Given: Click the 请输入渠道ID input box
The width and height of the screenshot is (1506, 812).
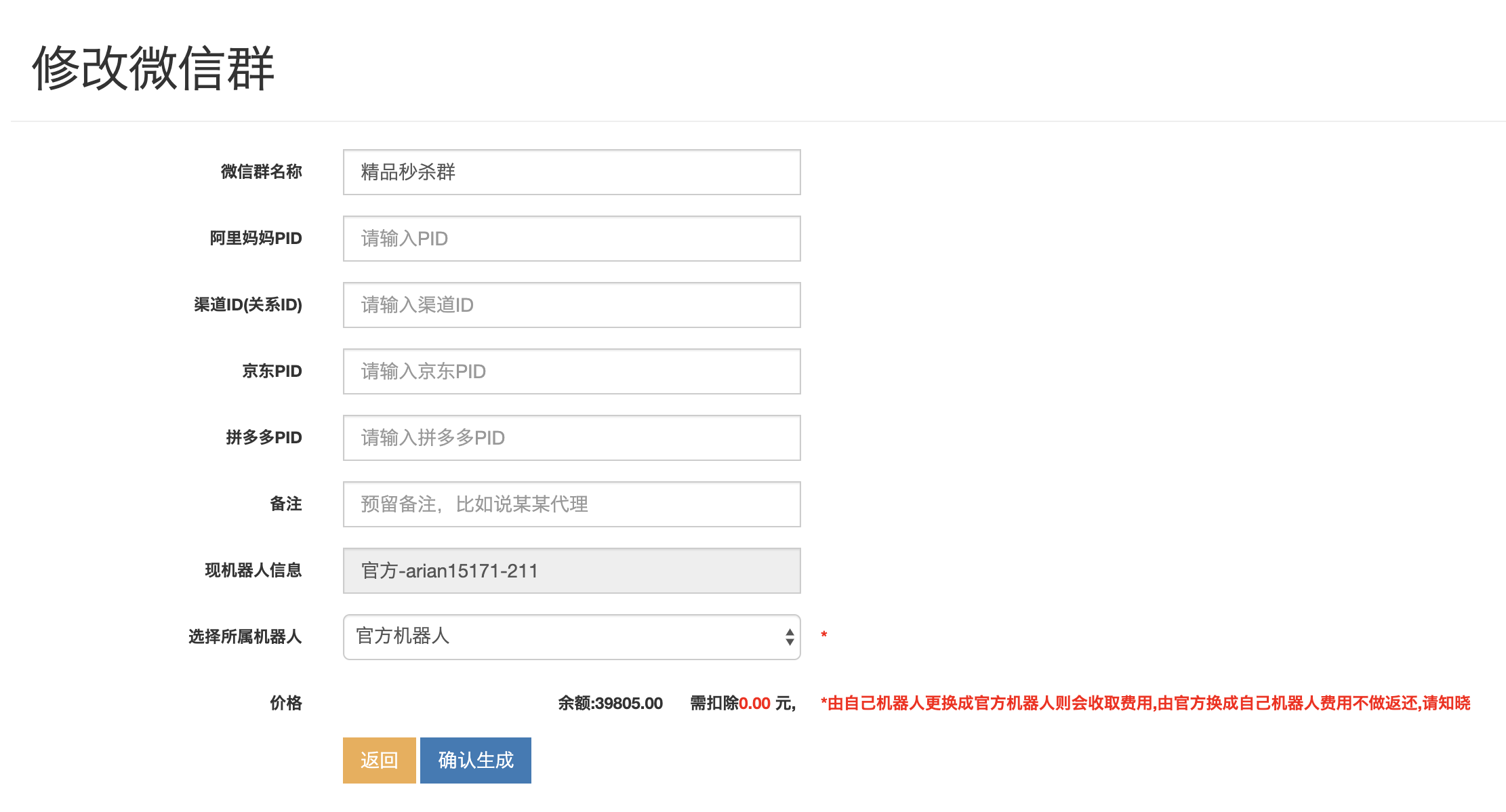Looking at the screenshot, I should pos(571,305).
